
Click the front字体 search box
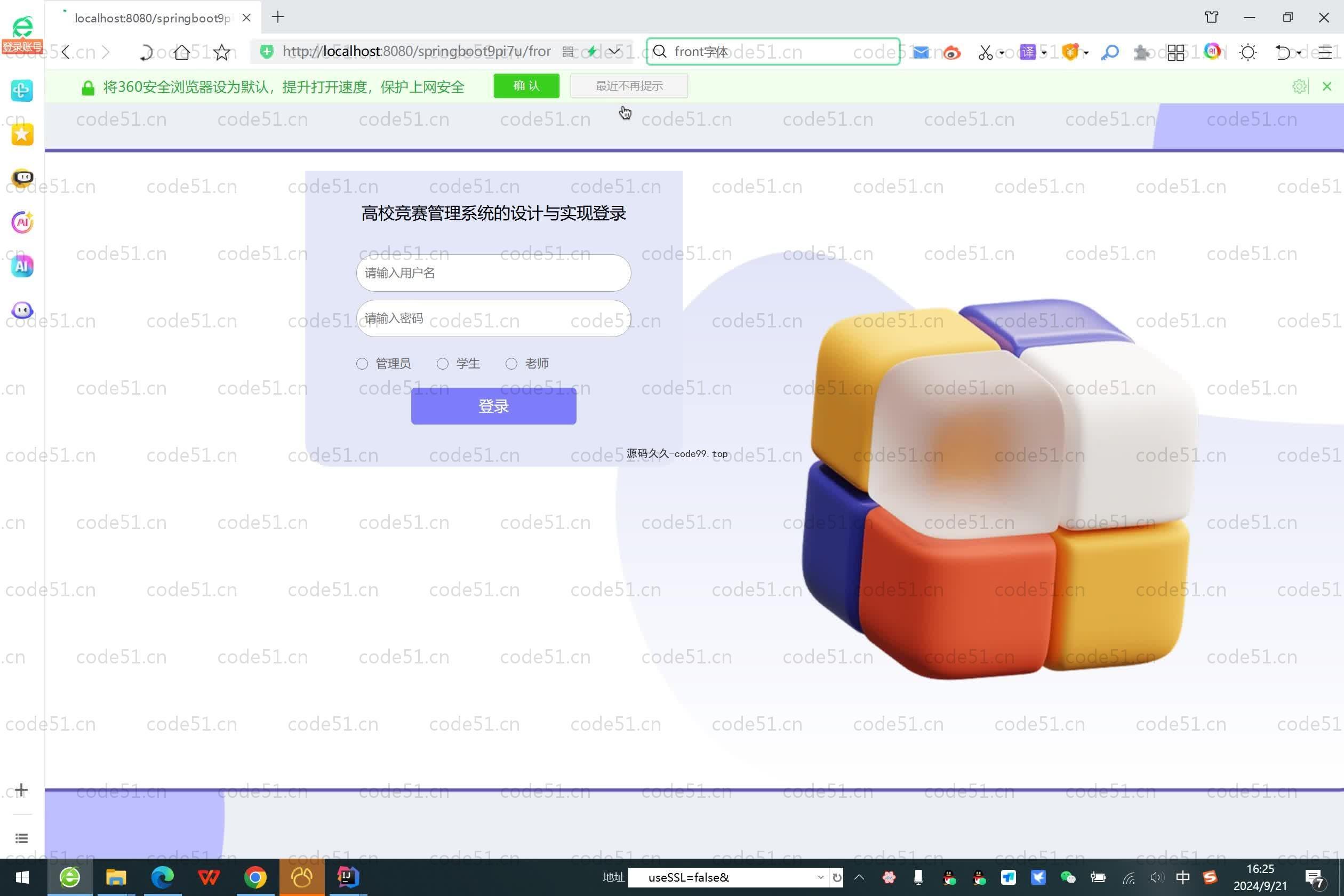pyautogui.click(x=773, y=52)
